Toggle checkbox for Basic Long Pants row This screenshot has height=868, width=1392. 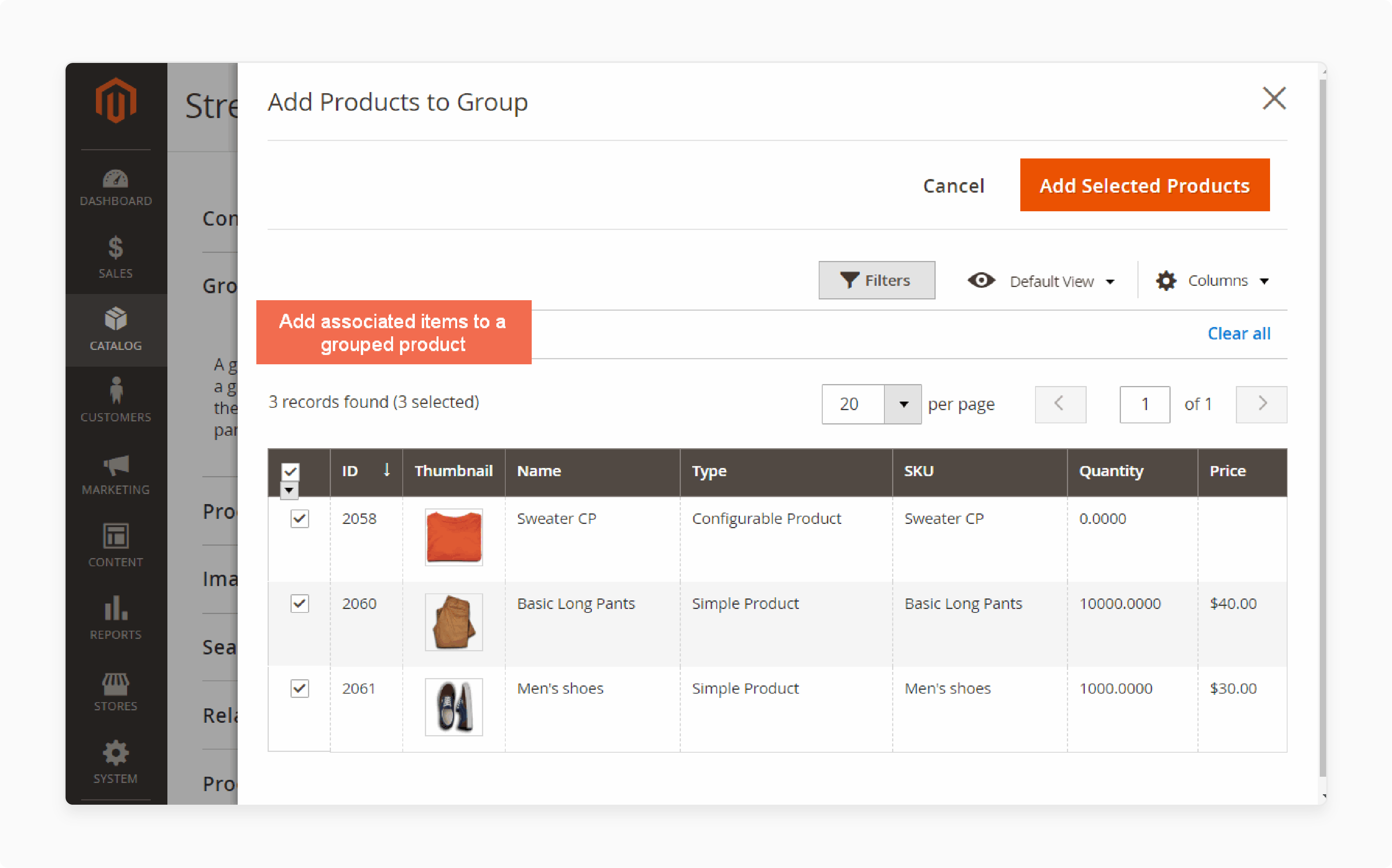point(299,604)
